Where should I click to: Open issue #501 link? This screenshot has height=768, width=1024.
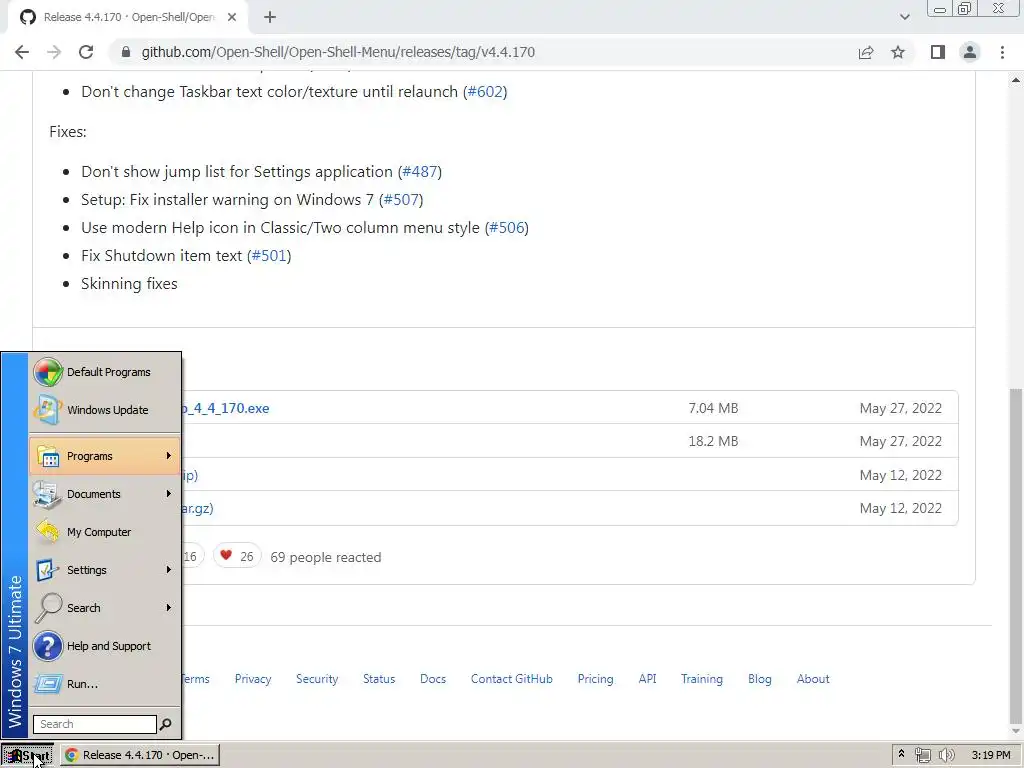tap(269, 256)
